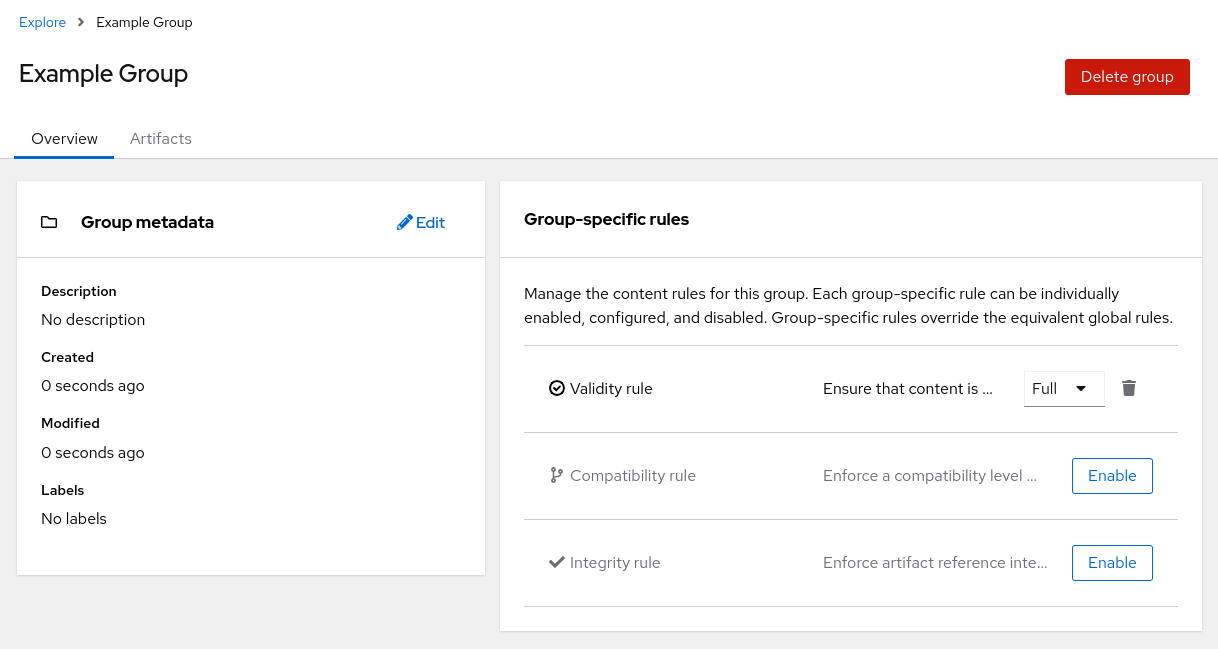
Task: Click the No labels text under Labels
Action: (x=74, y=518)
